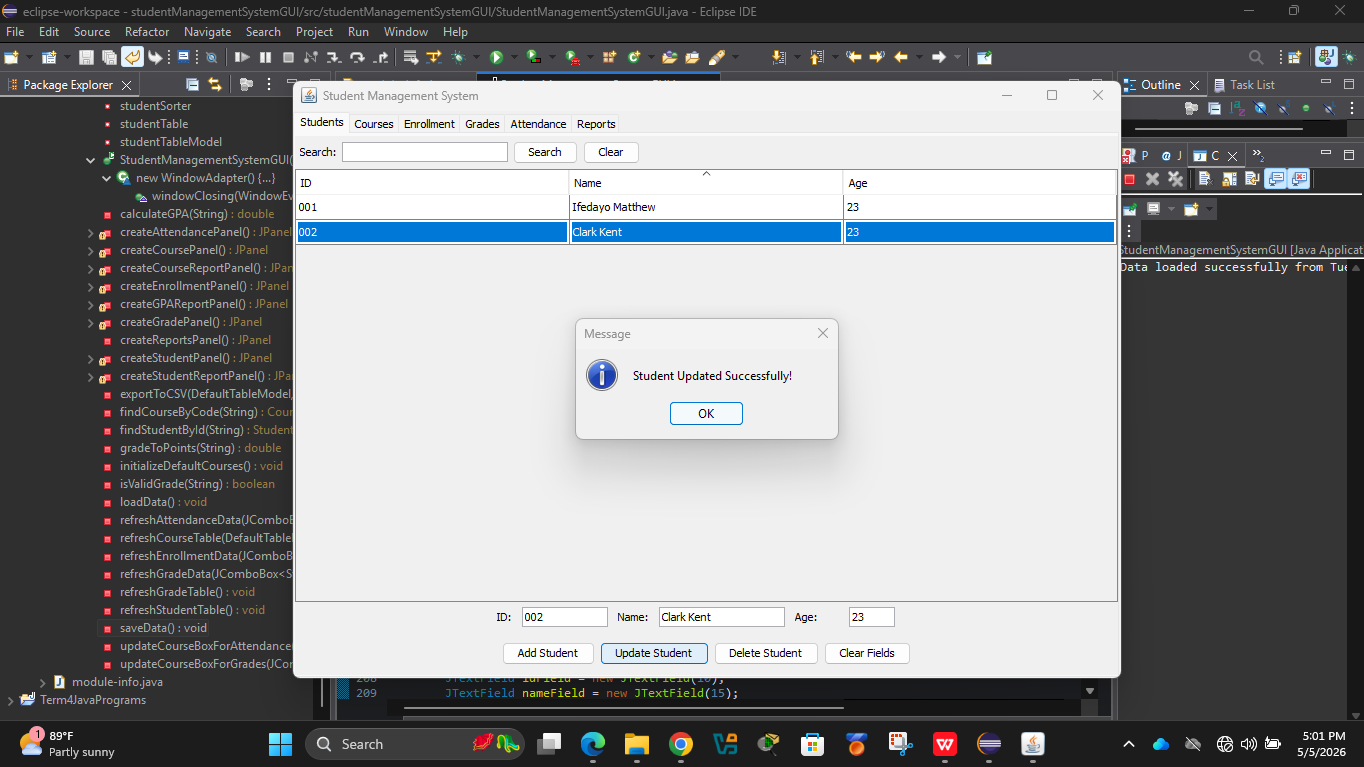Click the External Tools run icon
Image resolution: width=1364 pixels, height=767 pixels.
pyautogui.click(x=572, y=57)
